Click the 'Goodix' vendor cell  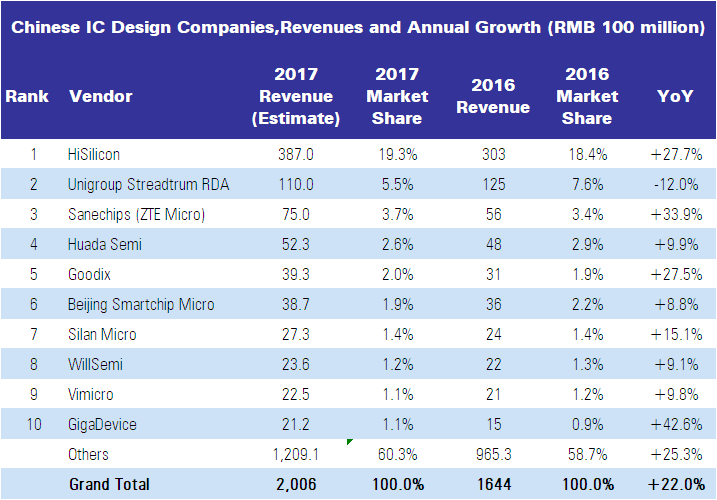click(x=89, y=274)
